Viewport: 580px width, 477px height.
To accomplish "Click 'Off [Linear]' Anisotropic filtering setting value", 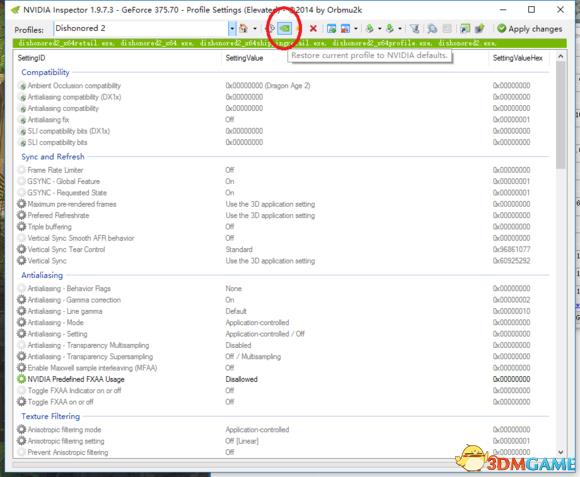I will 242,441.
